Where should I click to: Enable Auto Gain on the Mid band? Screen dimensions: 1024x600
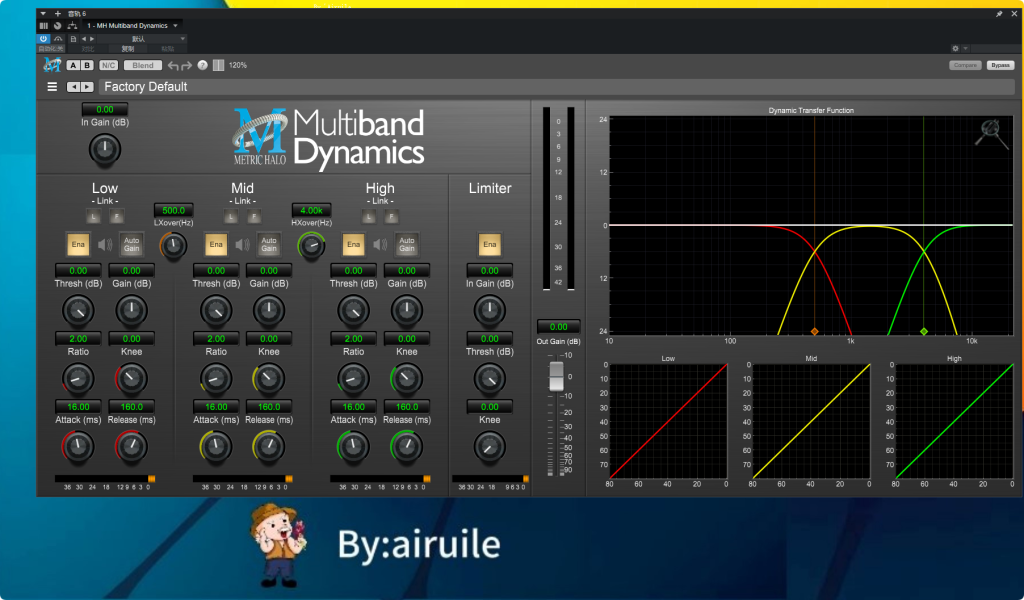269,244
